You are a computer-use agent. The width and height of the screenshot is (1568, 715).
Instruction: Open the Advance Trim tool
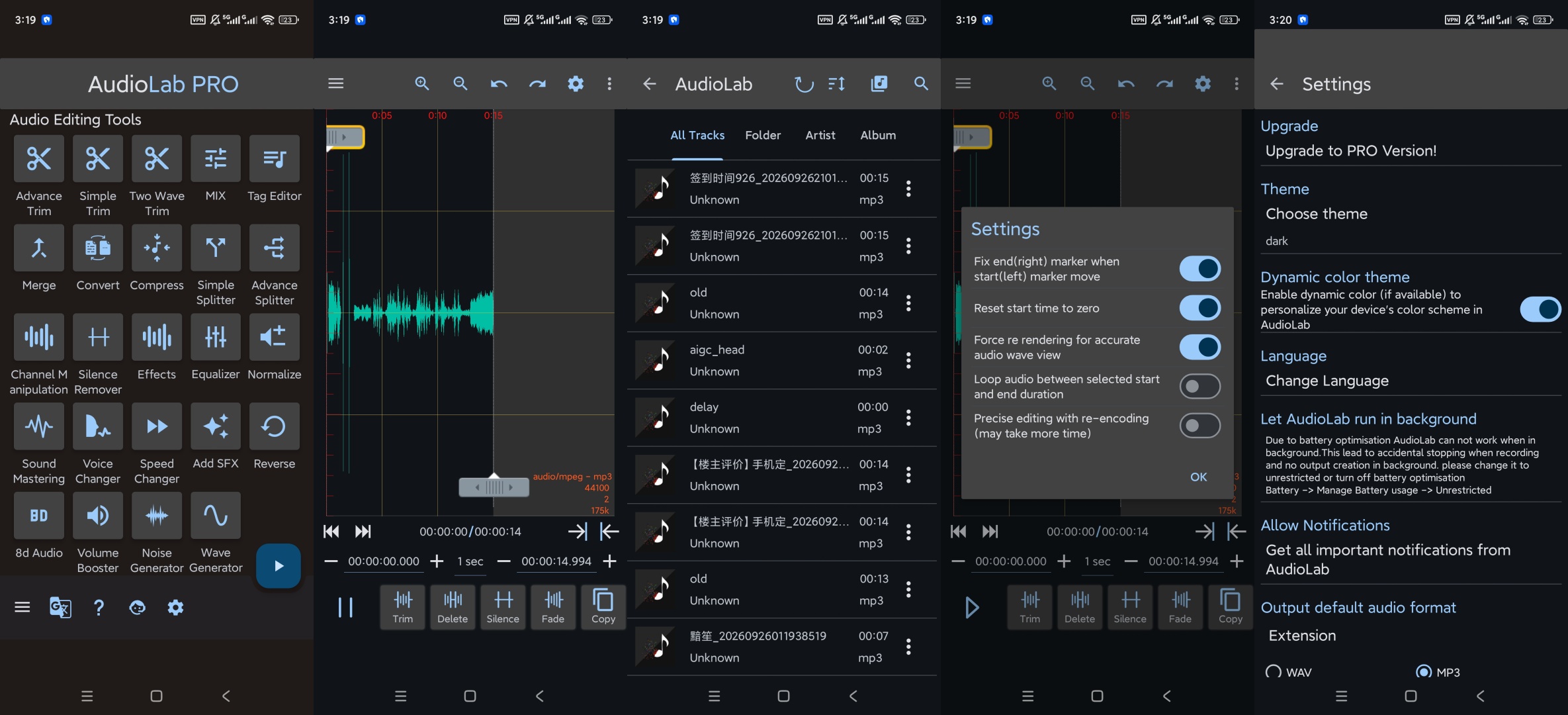pyautogui.click(x=39, y=159)
